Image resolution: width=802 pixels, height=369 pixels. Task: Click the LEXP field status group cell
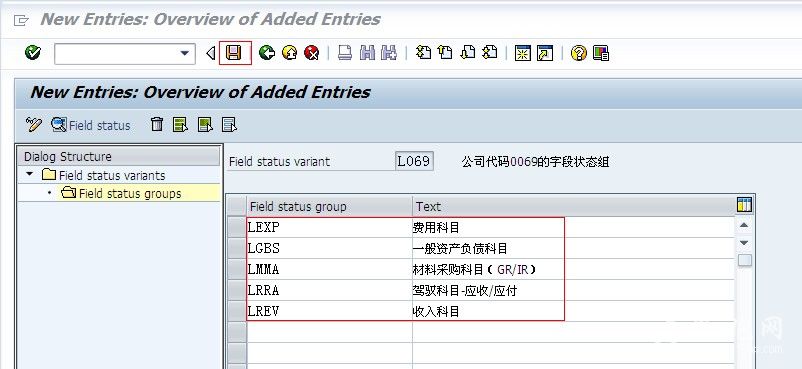point(329,227)
